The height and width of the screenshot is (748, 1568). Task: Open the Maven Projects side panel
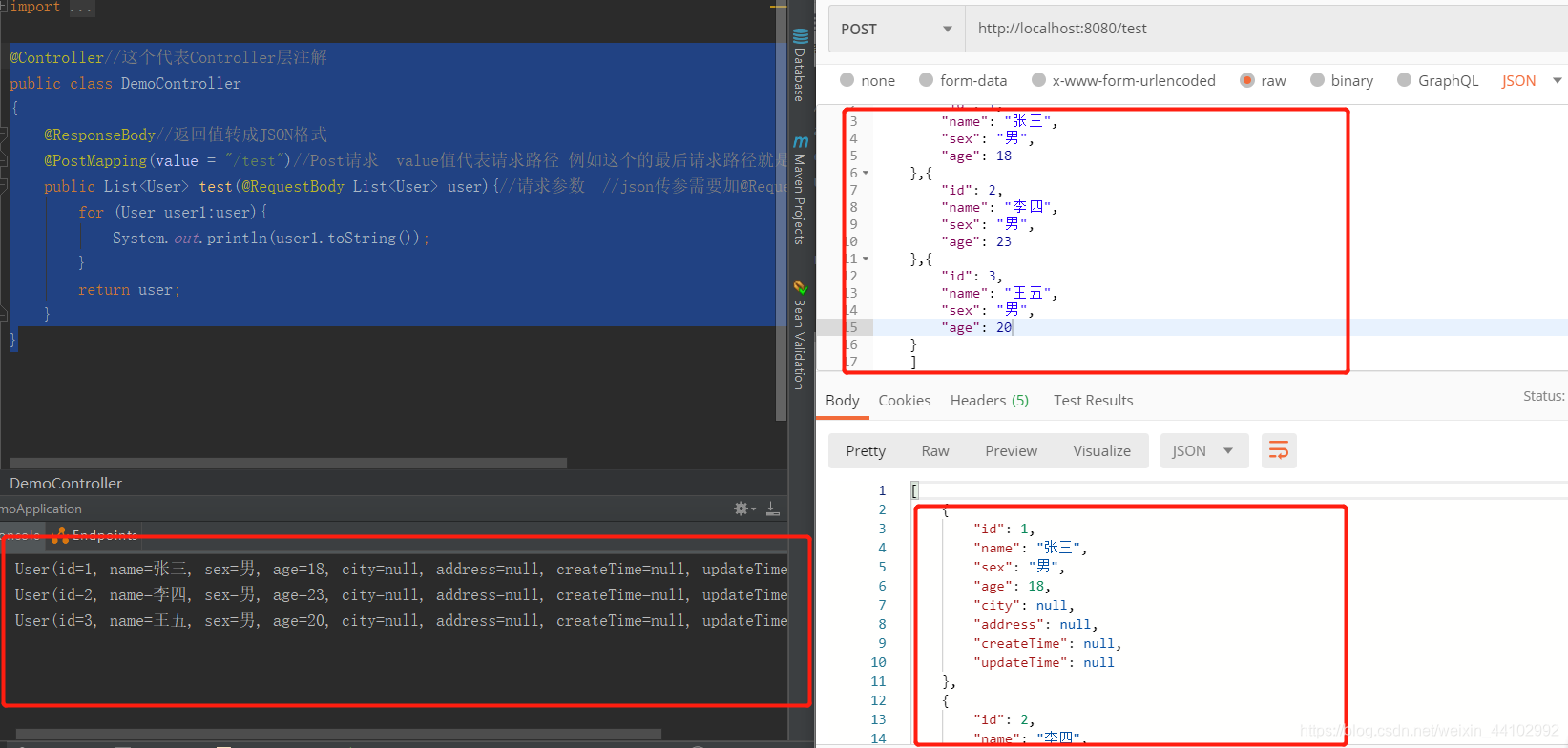[x=800, y=191]
